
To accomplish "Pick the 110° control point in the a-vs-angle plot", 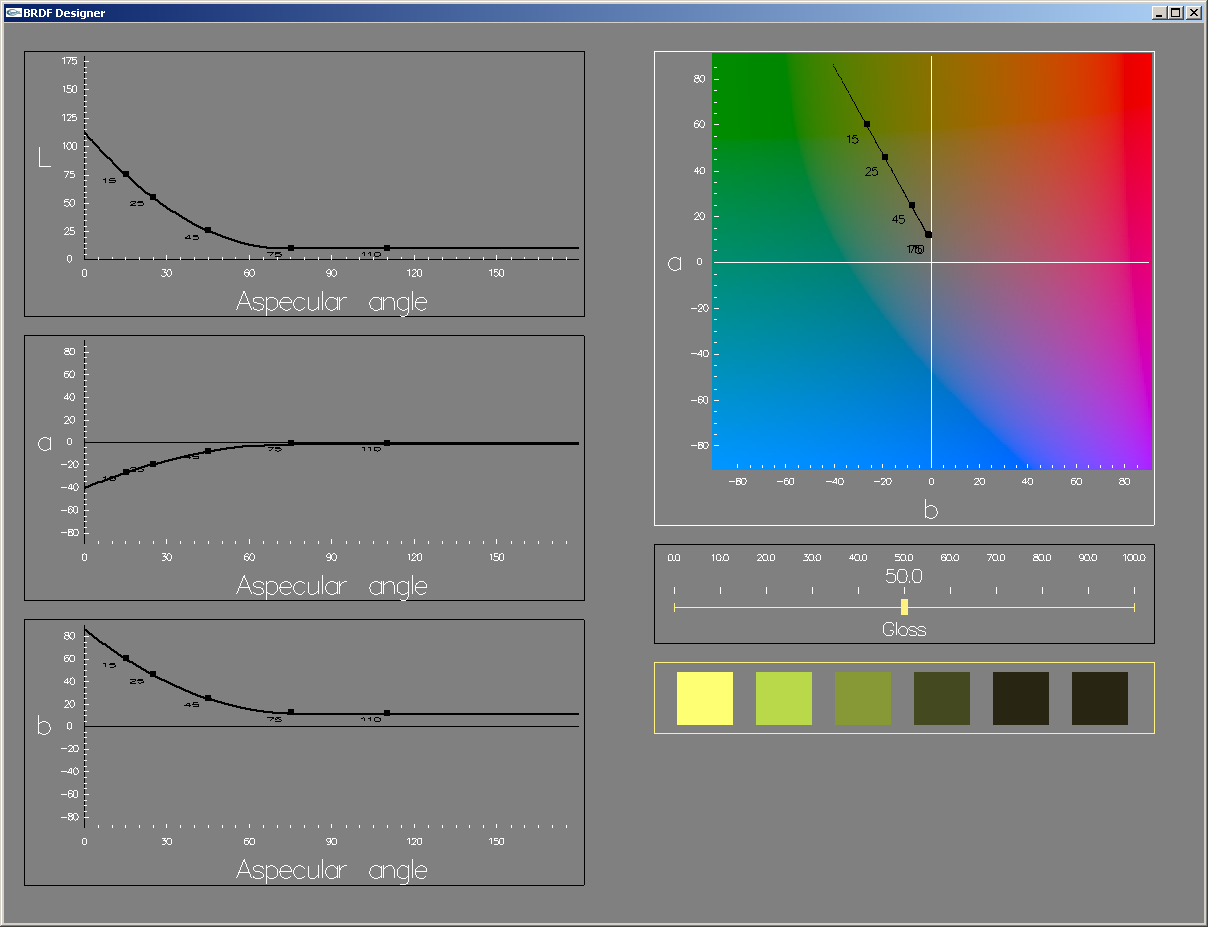I will click(x=387, y=443).
